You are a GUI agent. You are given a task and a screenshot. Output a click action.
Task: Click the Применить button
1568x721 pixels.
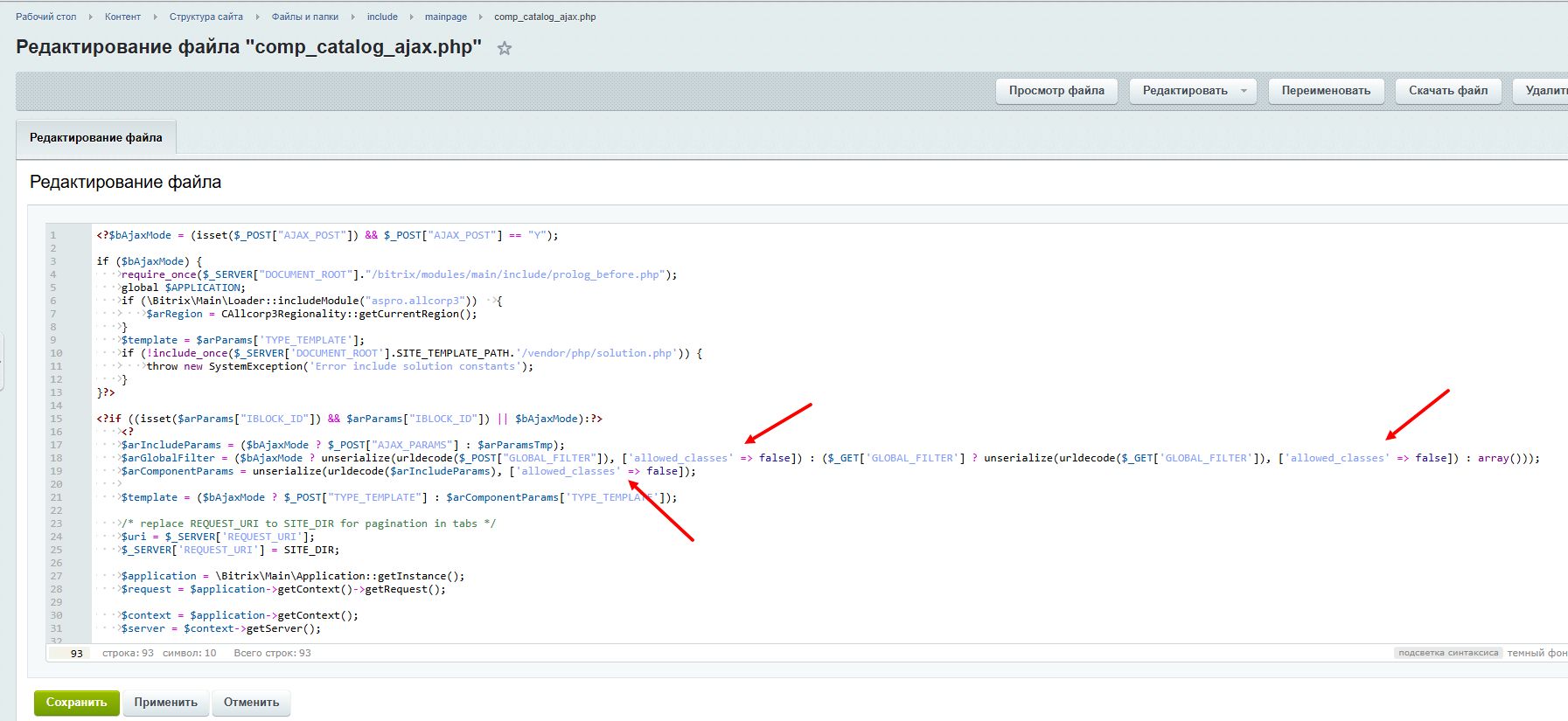click(x=166, y=703)
